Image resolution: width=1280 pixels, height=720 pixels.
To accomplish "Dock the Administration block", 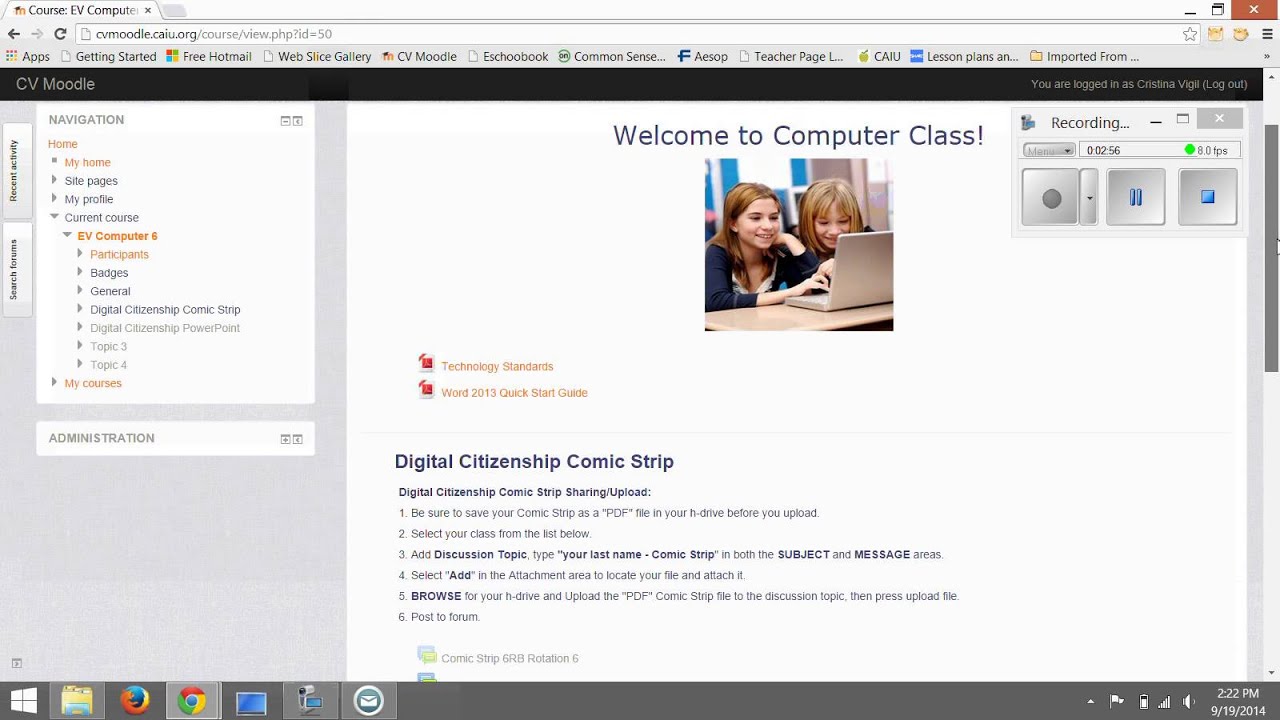I will [x=297, y=439].
